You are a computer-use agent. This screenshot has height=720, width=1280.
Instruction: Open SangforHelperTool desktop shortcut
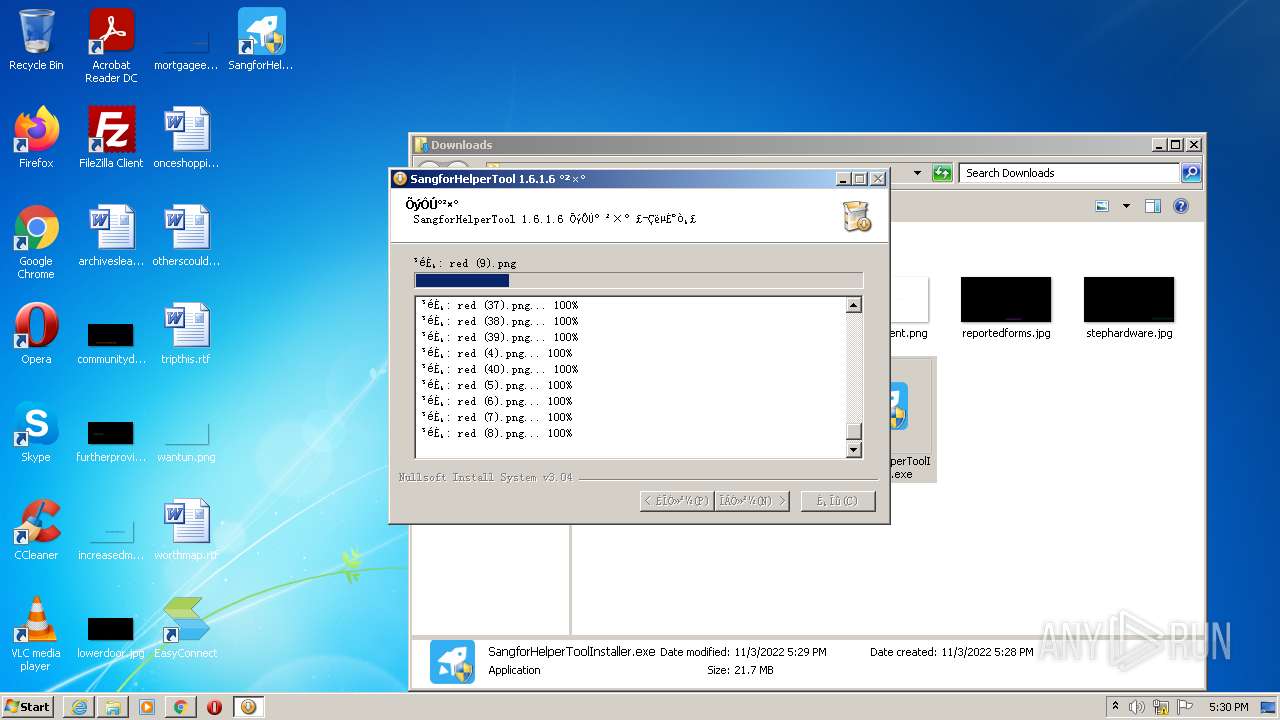coord(261,40)
